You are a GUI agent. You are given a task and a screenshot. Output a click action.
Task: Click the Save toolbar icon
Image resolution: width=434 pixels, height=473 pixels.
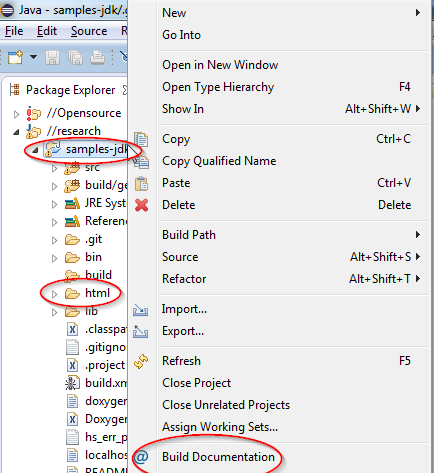(x=52, y=57)
